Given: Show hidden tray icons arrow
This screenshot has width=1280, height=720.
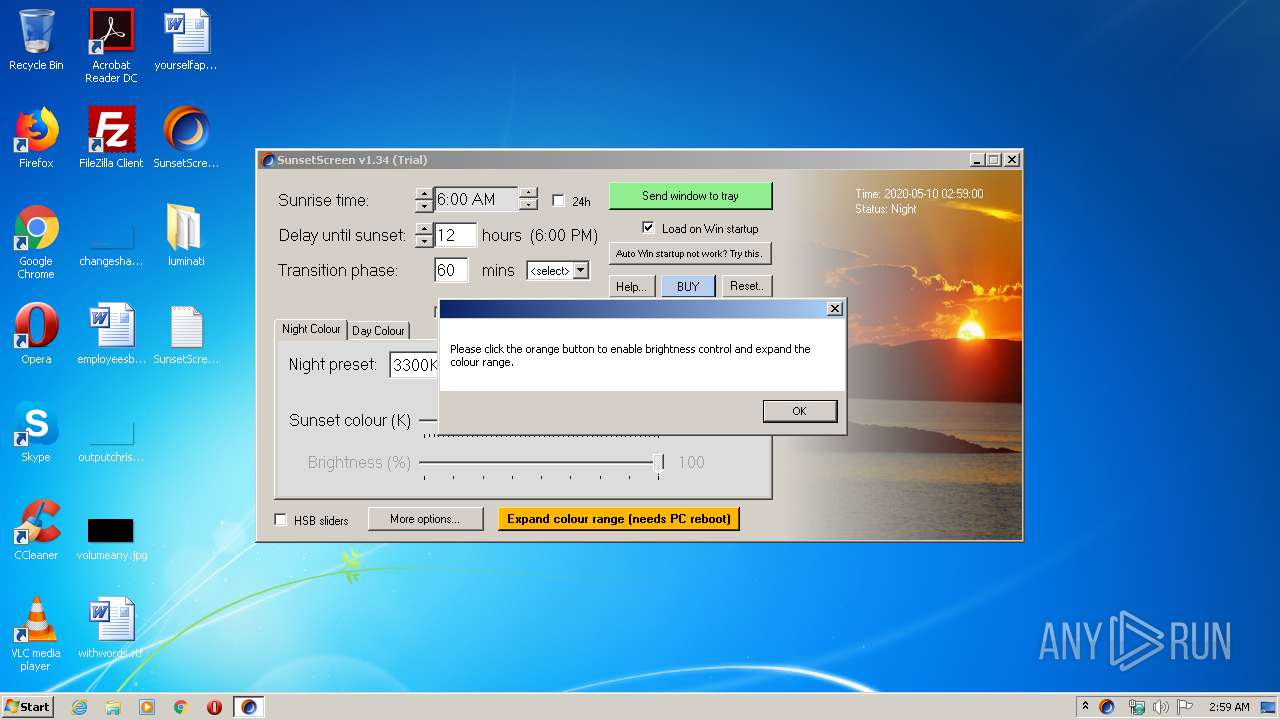Looking at the screenshot, I should [x=1085, y=707].
